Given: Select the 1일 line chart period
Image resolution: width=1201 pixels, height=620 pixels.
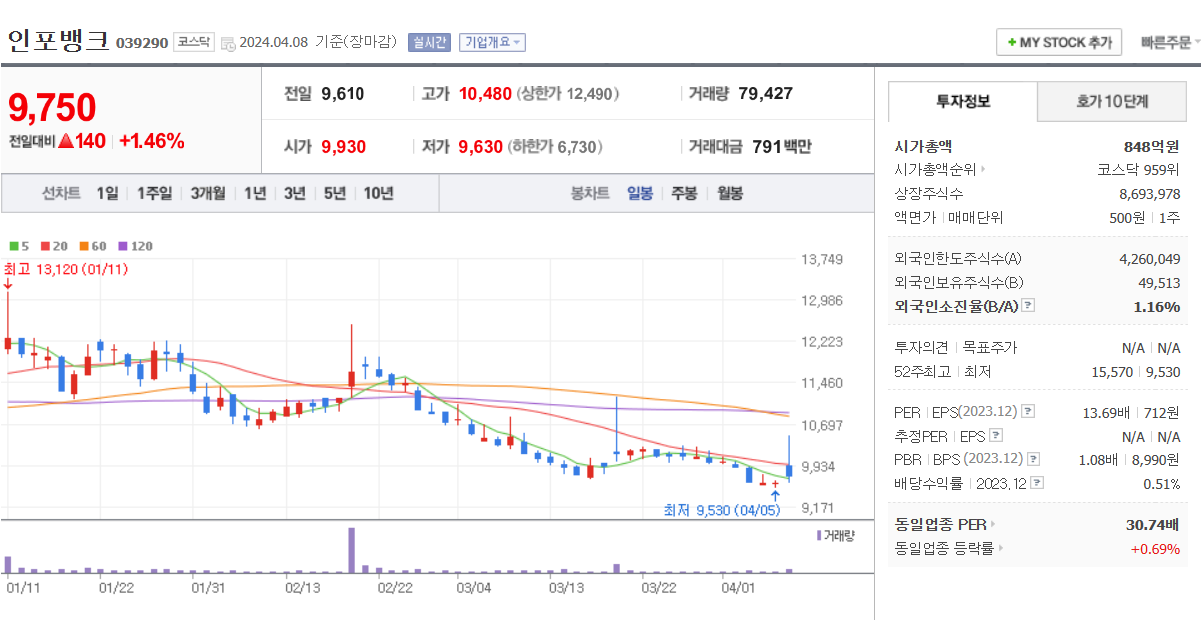Looking at the screenshot, I should coord(107,194).
